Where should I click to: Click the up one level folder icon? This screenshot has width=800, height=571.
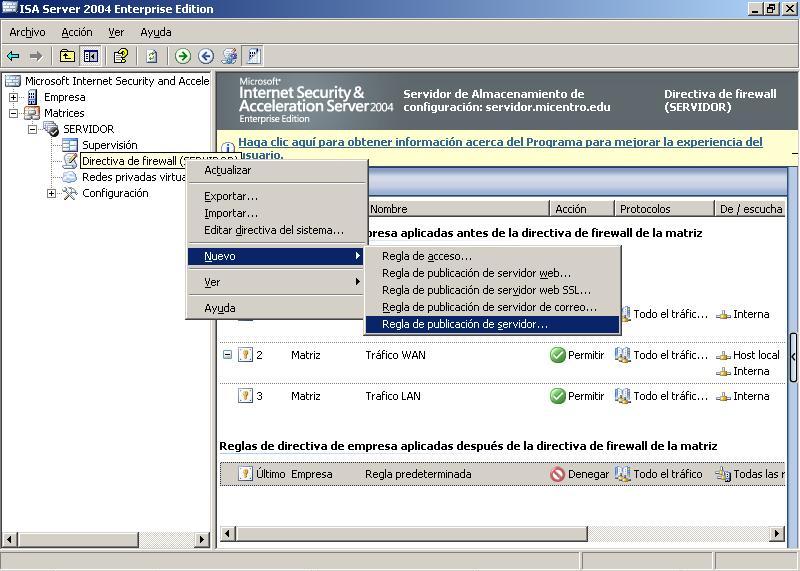click(x=67, y=56)
